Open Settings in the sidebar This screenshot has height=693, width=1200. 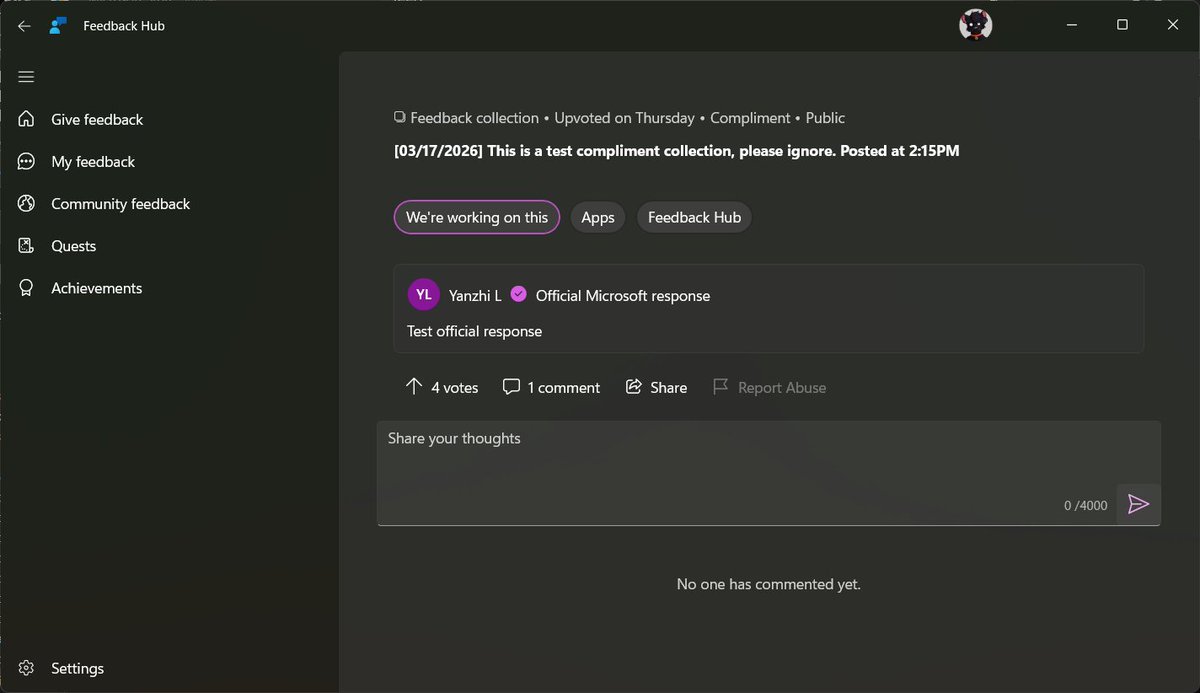77,668
